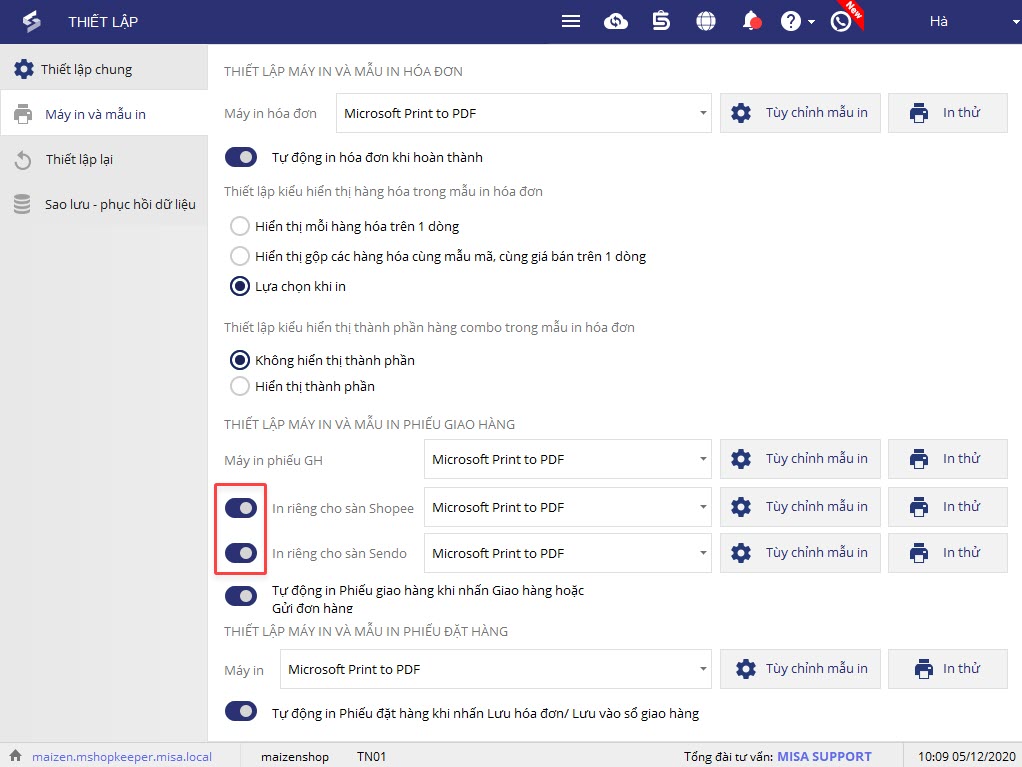This screenshot has width=1022, height=767.
Task: Click the phone support icon marked New
Action: pos(841,22)
